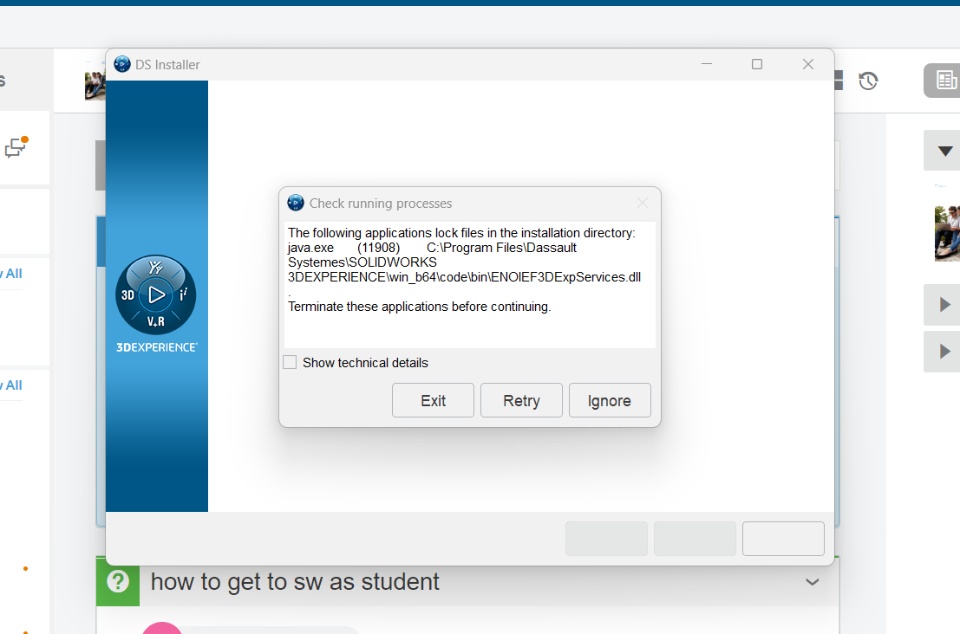960x634 pixels.
Task: Expand the lower right-pointing arrow panel
Action: click(944, 351)
